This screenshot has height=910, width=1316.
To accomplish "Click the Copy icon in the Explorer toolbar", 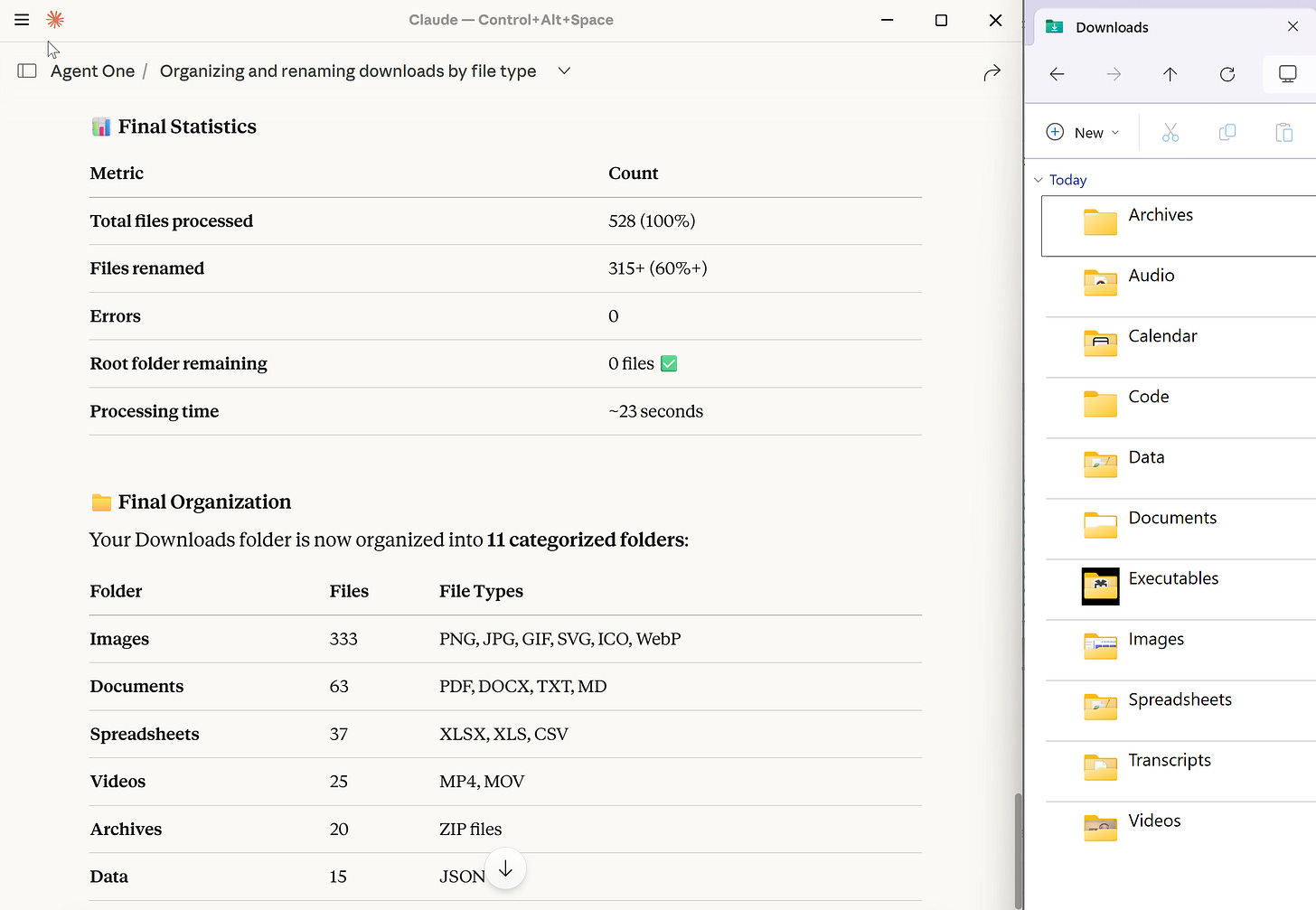I will [x=1227, y=132].
